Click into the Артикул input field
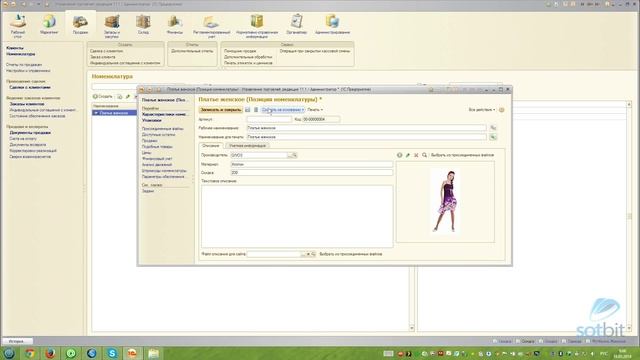 269,120
